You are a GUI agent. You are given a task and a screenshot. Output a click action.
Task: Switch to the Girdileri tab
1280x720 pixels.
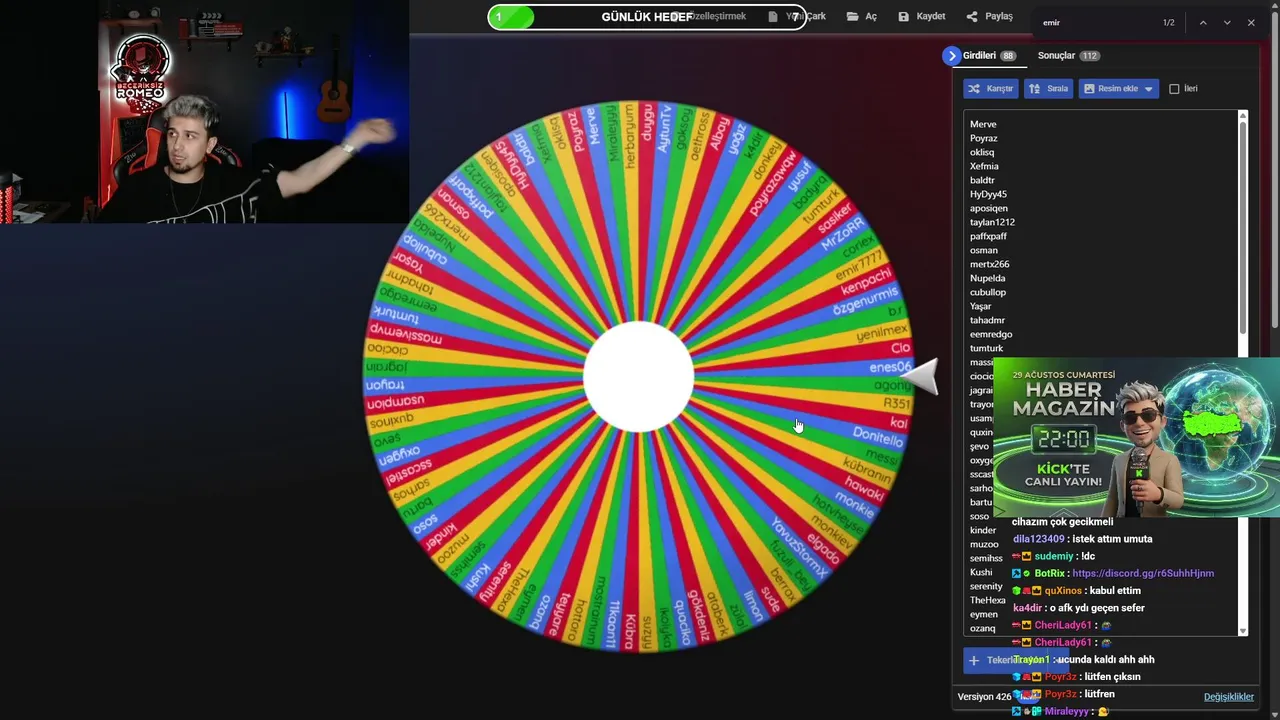pyautogui.click(x=989, y=56)
